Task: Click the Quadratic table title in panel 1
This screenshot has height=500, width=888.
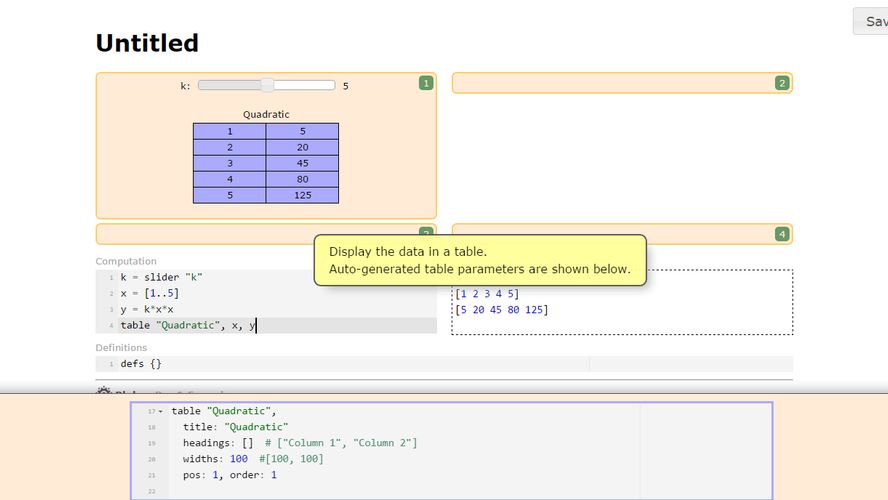Action: [x=266, y=114]
